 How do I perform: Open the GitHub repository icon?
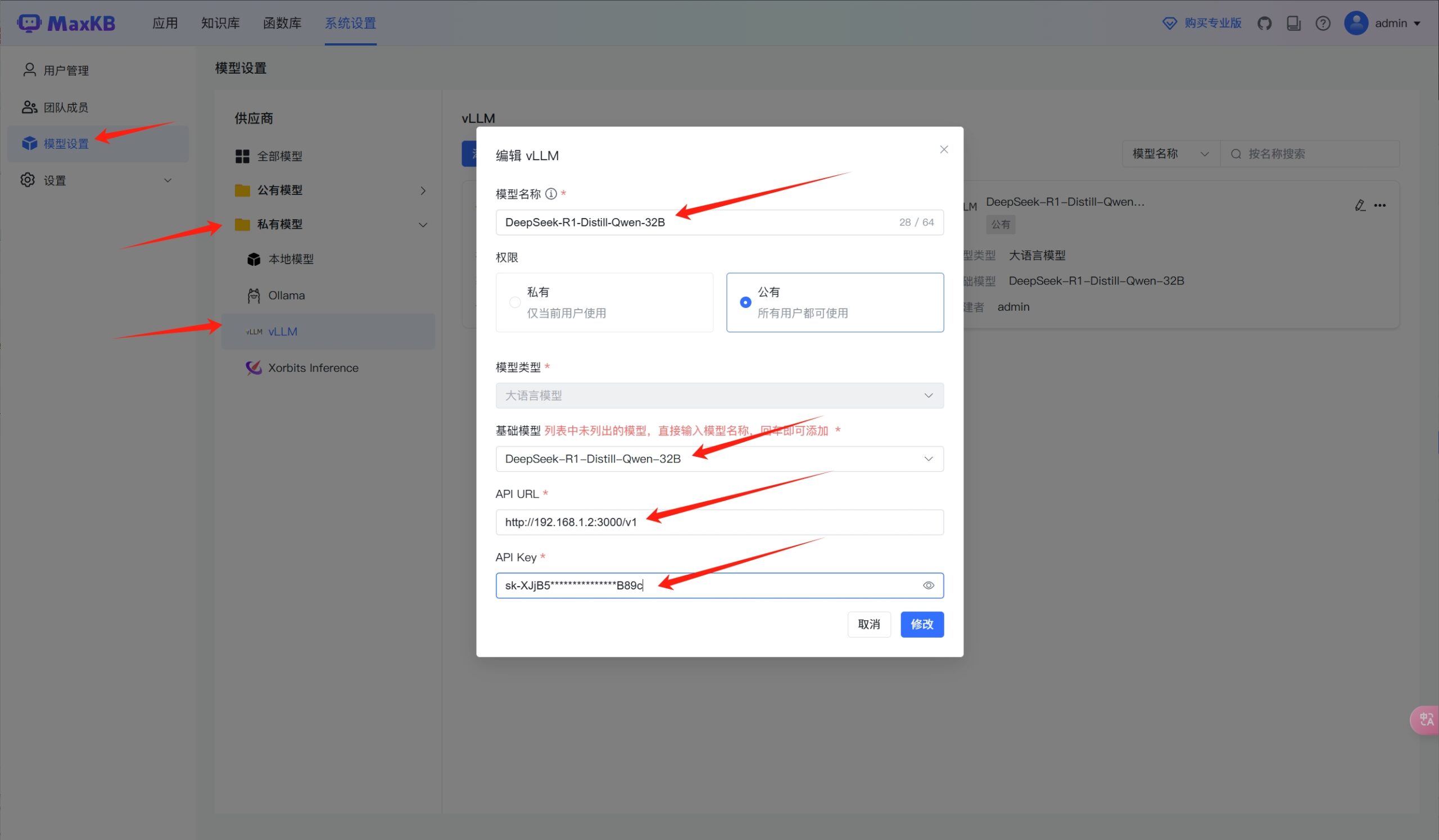click(x=1264, y=24)
